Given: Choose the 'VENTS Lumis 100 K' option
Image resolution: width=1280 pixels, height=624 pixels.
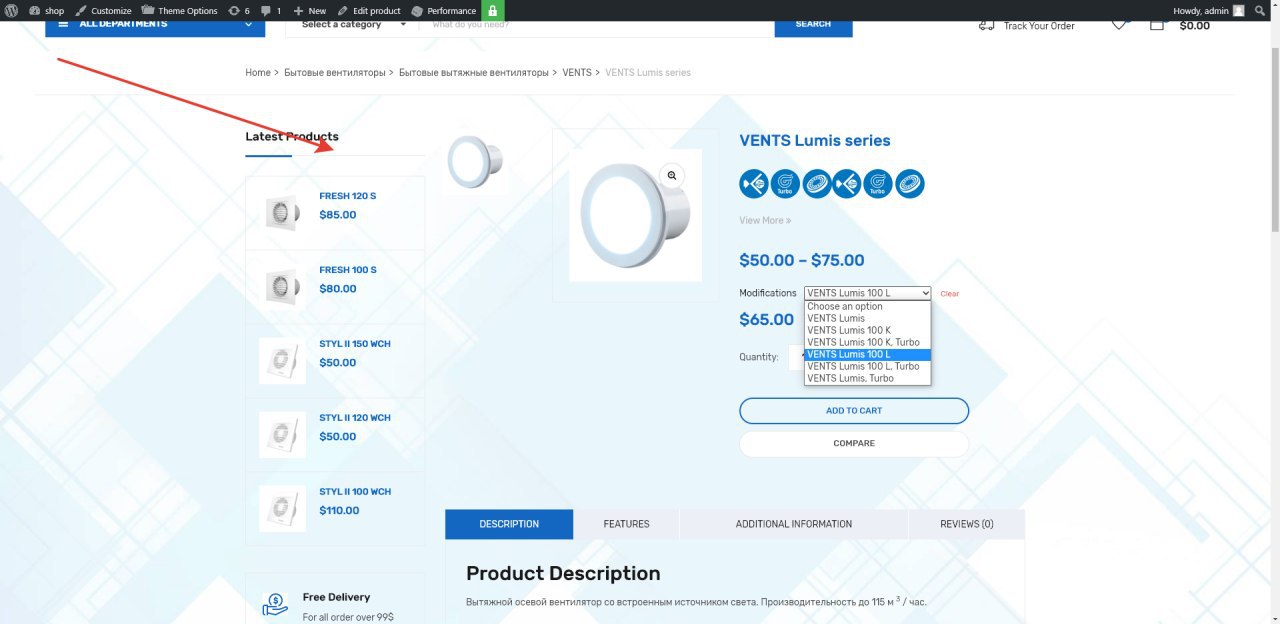Looking at the screenshot, I should [x=868, y=331].
